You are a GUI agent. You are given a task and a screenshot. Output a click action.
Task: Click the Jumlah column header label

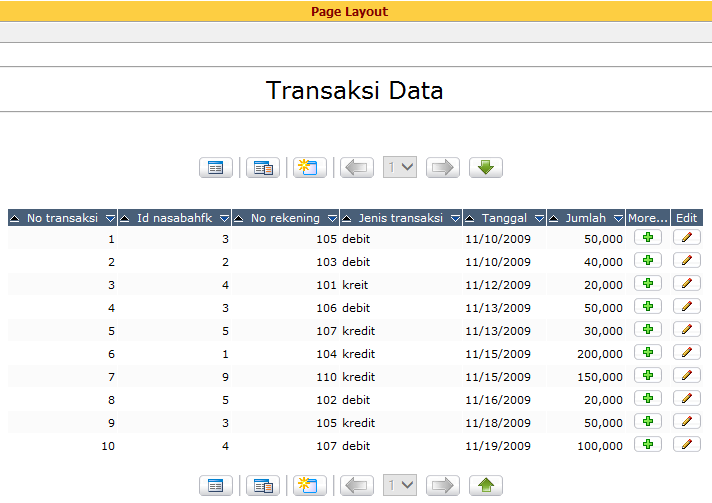586,218
